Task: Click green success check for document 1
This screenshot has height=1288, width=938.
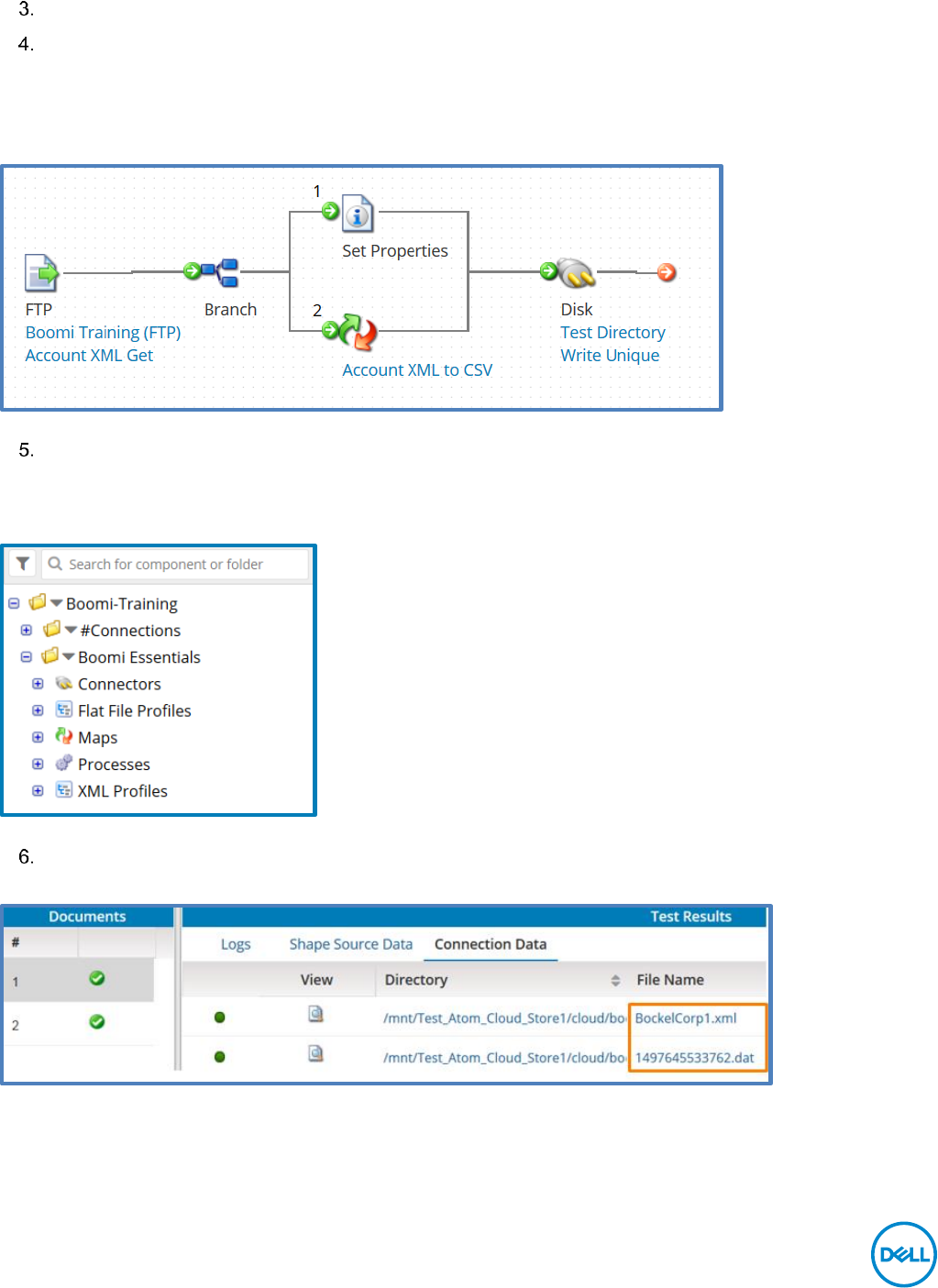Action: coord(96,978)
